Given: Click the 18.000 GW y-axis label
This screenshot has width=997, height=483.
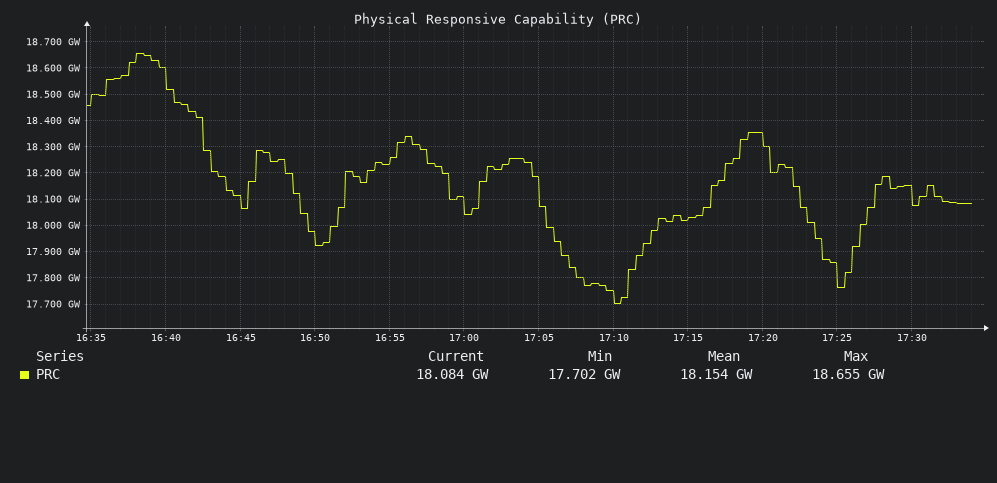Looking at the screenshot, I should click(x=53, y=226).
